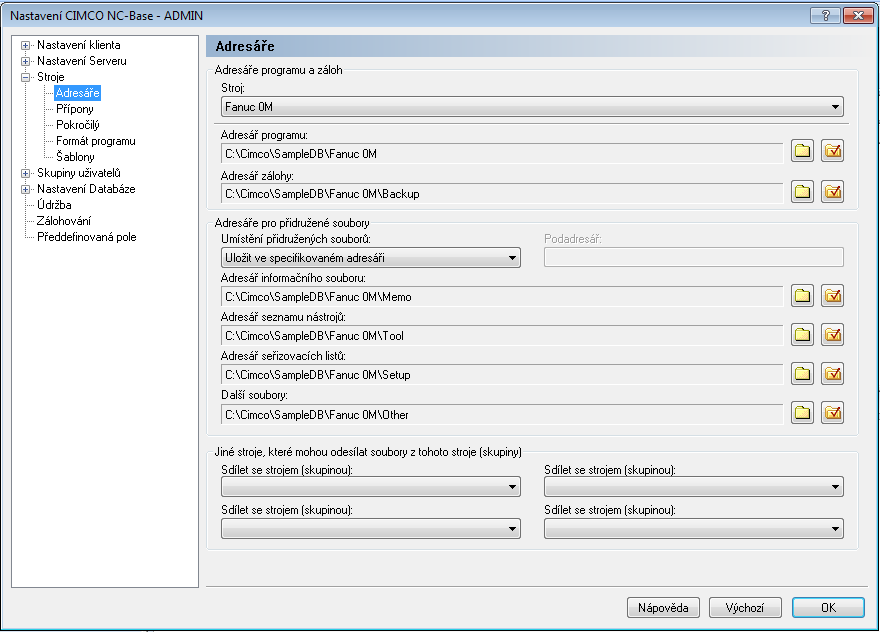This screenshot has height=632, width=880.
Task: Open the upper-left Sdílet se strojem dropdown
Action: pyautogui.click(x=370, y=487)
